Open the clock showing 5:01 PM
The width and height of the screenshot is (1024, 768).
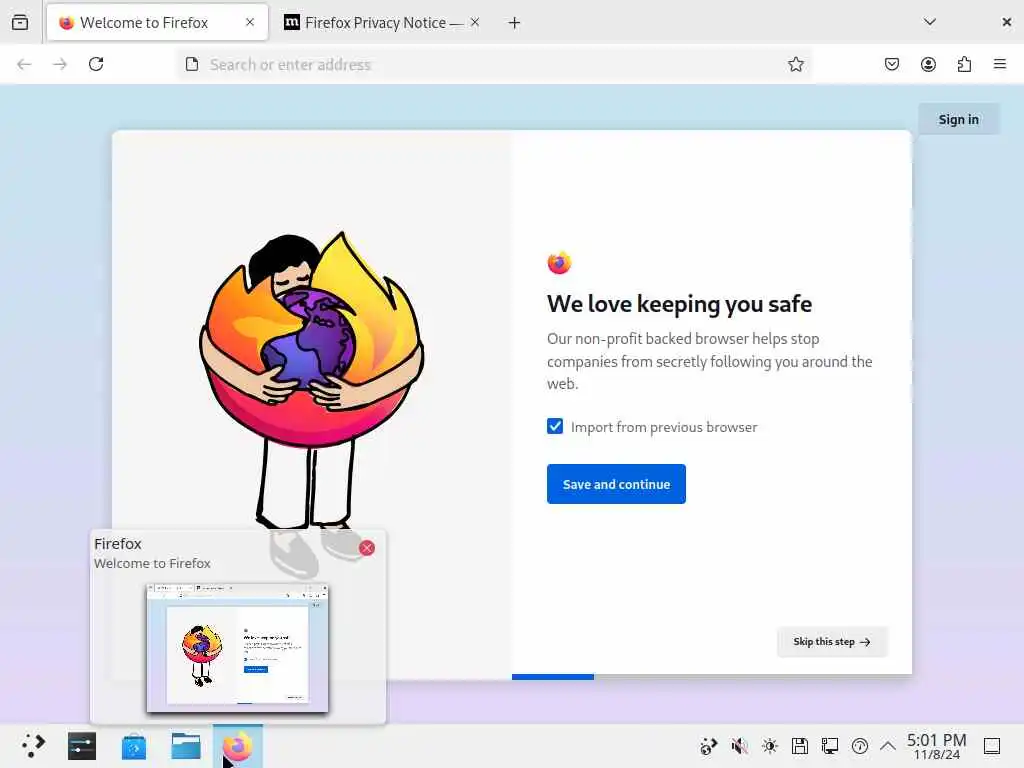click(936, 746)
